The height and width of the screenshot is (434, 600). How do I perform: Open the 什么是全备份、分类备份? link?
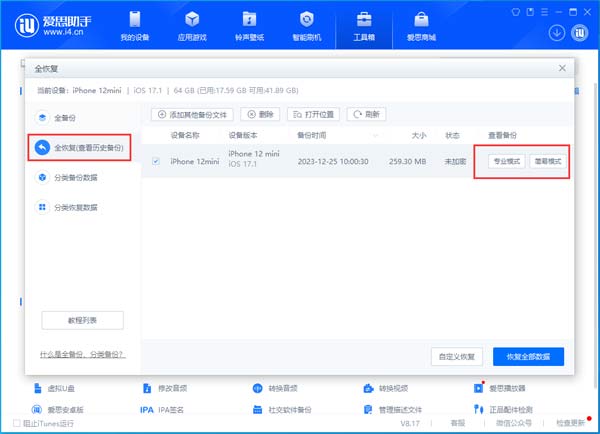coord(83,354)
